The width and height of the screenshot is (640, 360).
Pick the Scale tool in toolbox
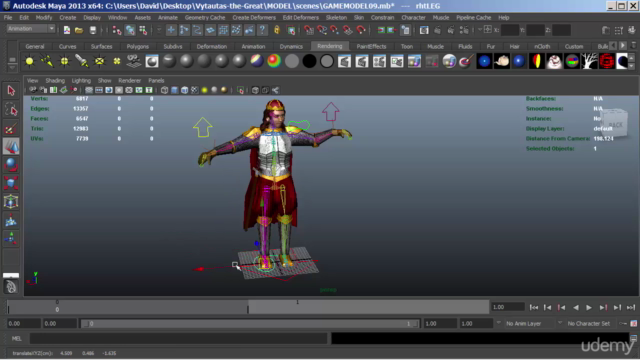point(11,183)
